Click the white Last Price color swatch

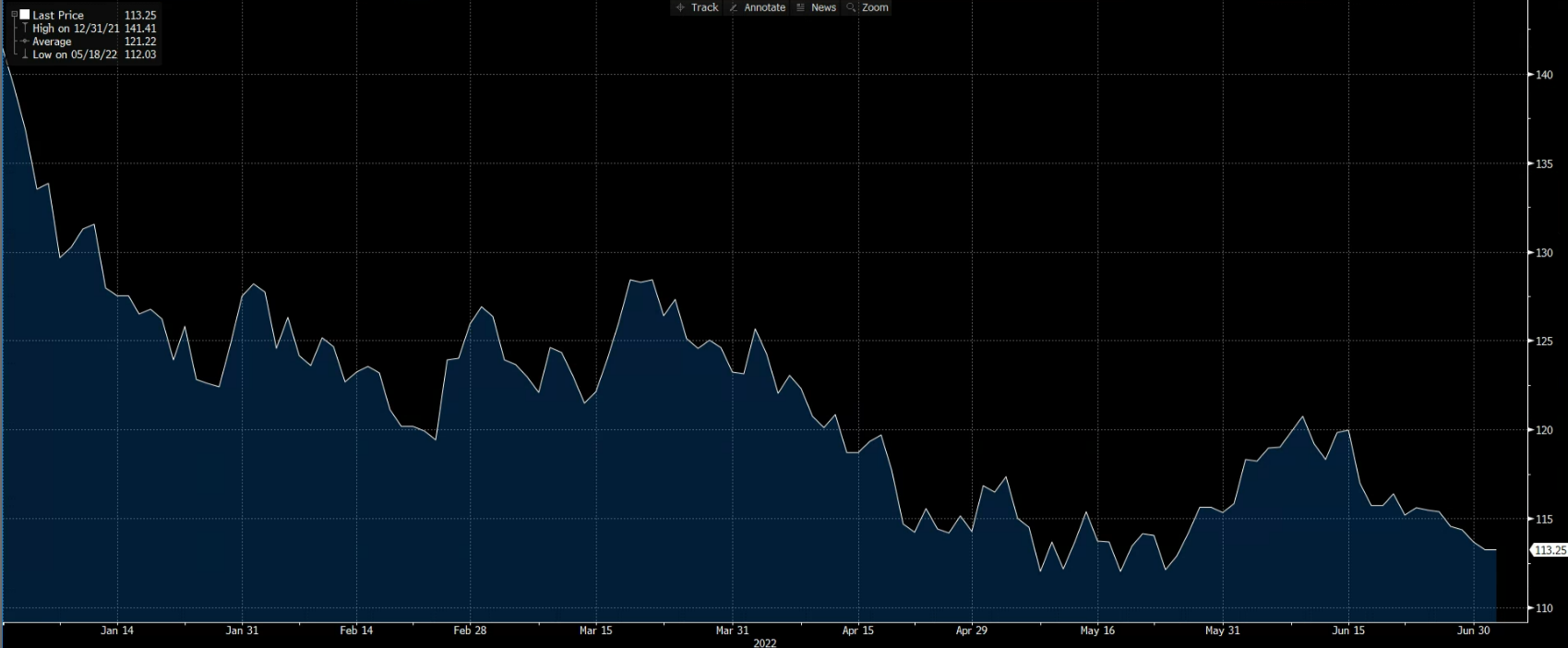(x=25, y=15)
